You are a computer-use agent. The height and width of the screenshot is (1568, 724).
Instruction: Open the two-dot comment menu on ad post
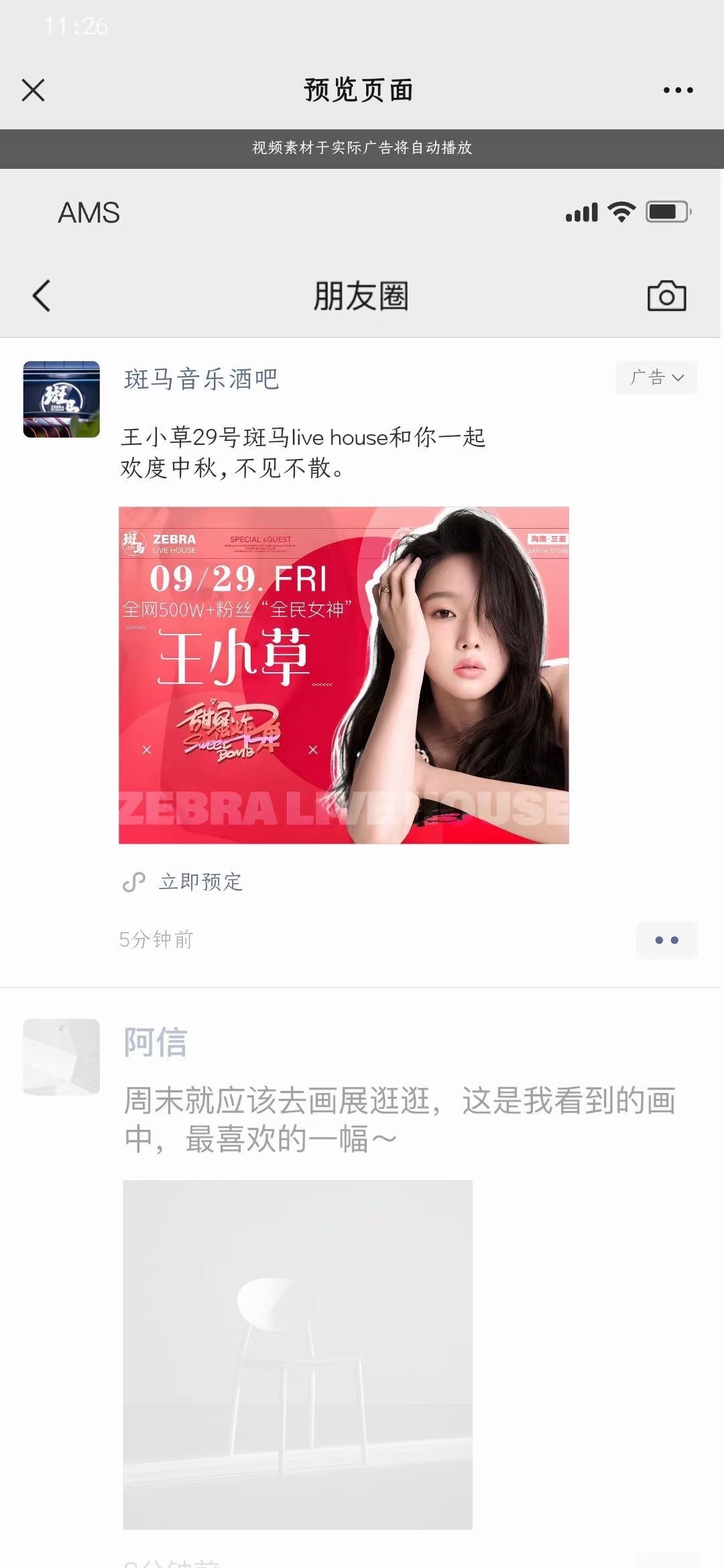click(x=666, y=940)
